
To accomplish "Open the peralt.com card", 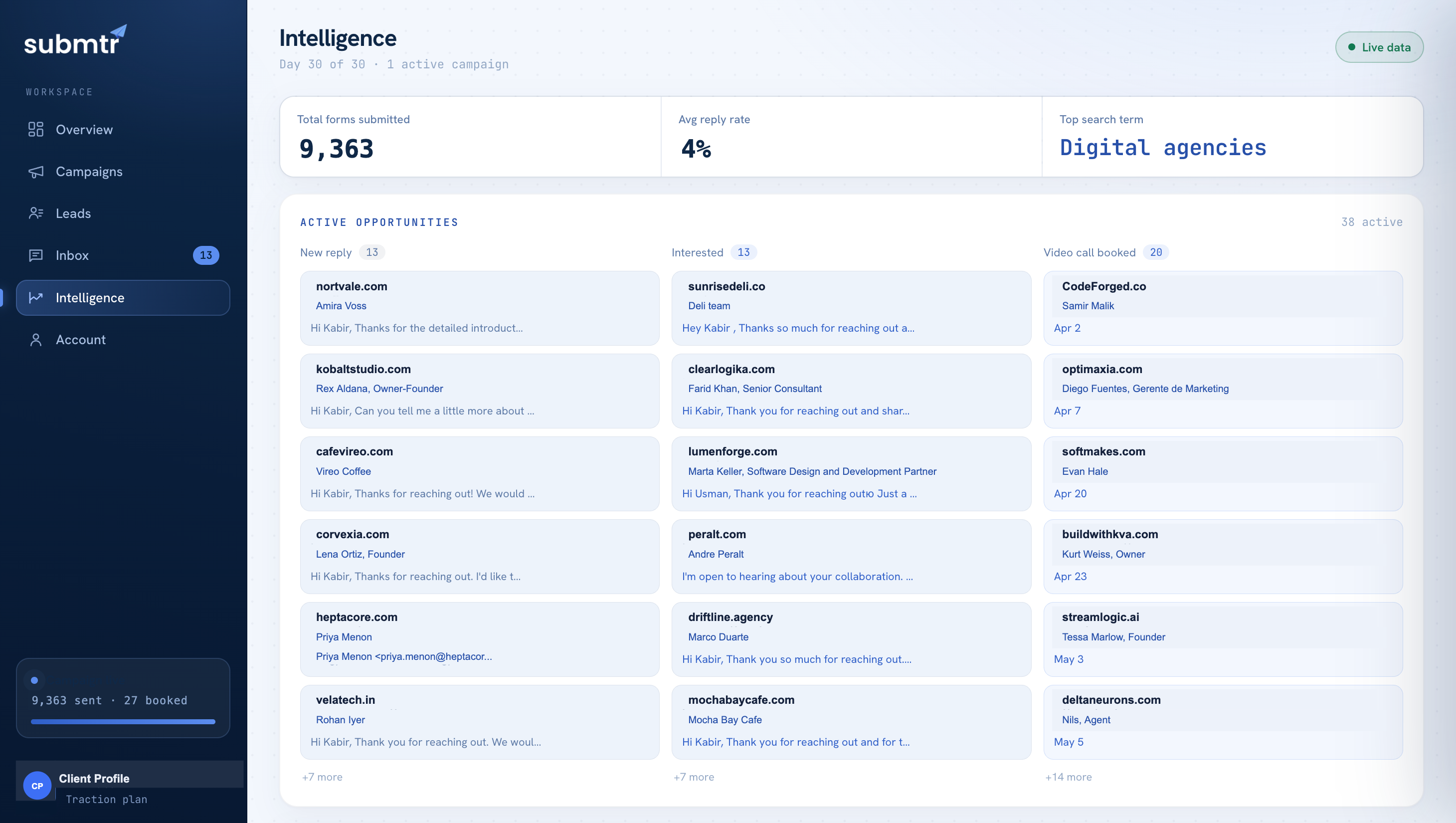I will [x=851, y=556].
